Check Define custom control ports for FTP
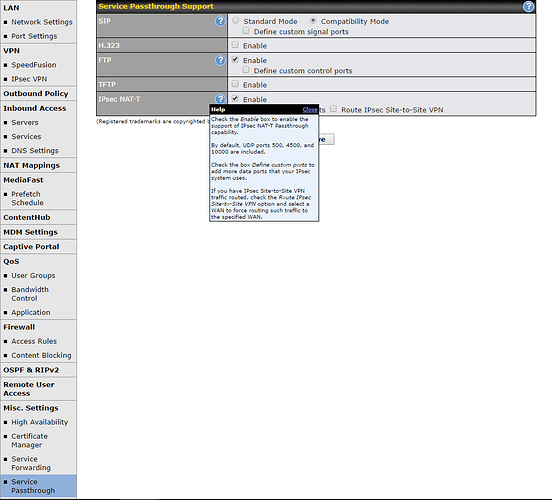 (246, 70)
